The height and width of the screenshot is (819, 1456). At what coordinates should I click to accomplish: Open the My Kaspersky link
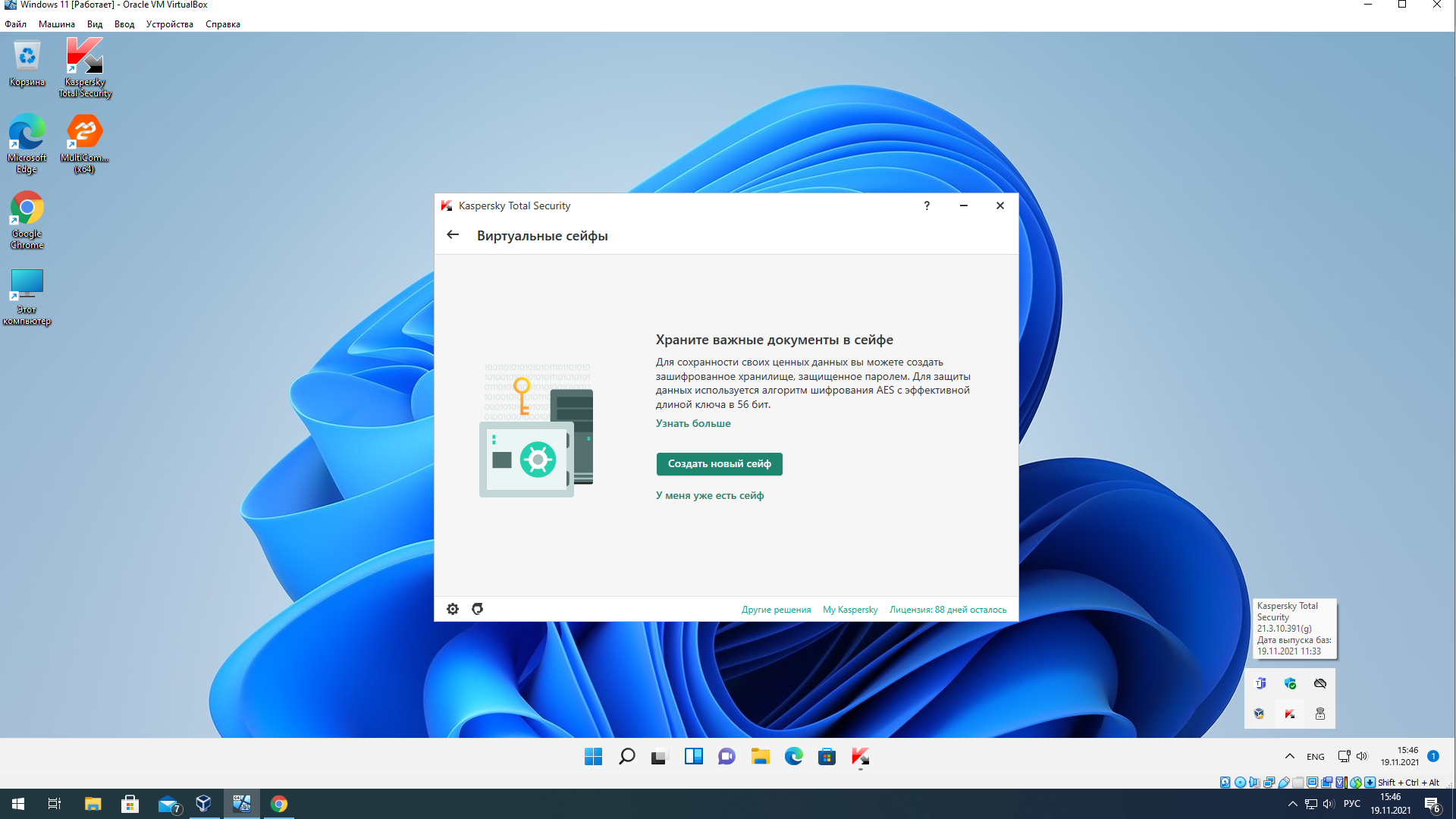point(849,610)
